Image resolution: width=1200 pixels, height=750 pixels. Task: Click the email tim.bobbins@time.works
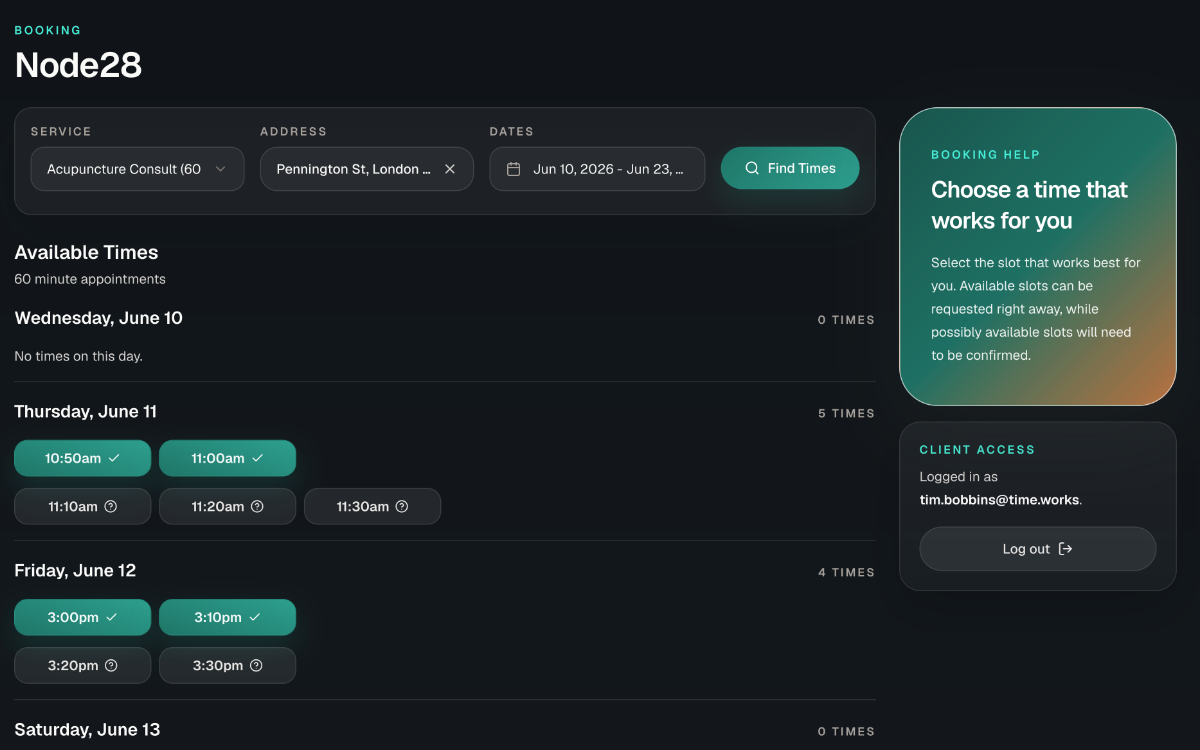click(1000, 499)
